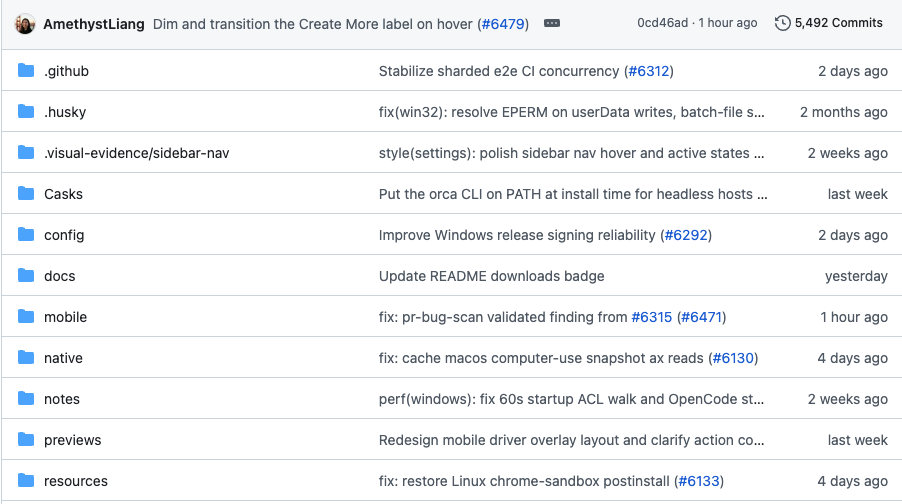The image size is (902, 504).
Task: Open the .visual-evidence/sidebar-nav directory name
Action: [137, 153]
